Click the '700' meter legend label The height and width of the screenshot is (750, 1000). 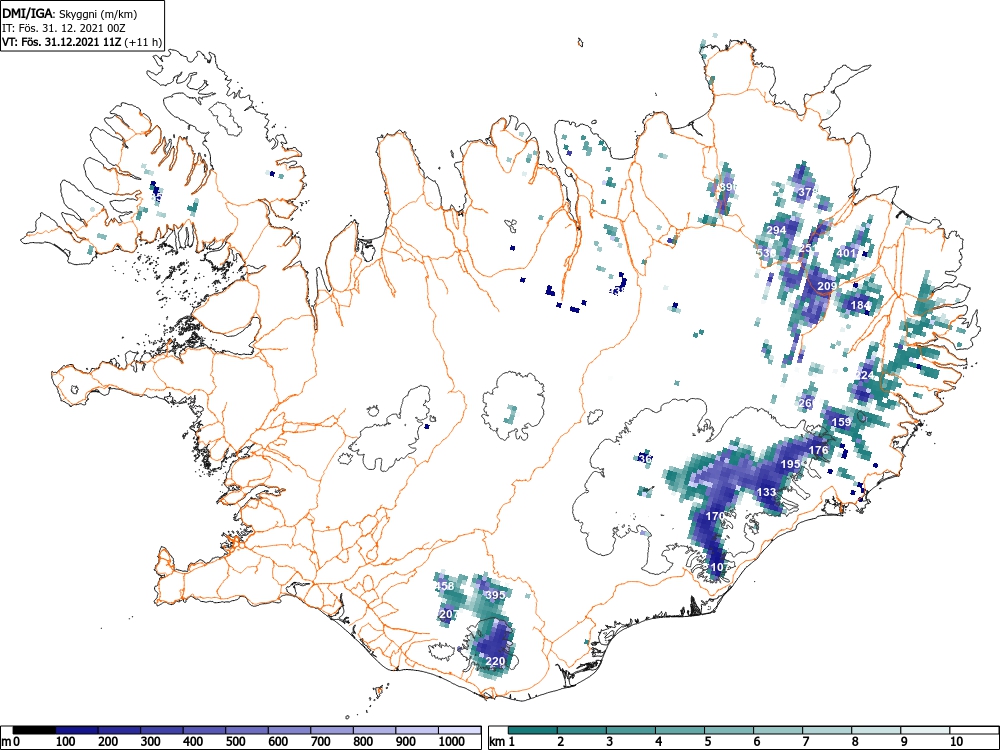coord(320,742)
